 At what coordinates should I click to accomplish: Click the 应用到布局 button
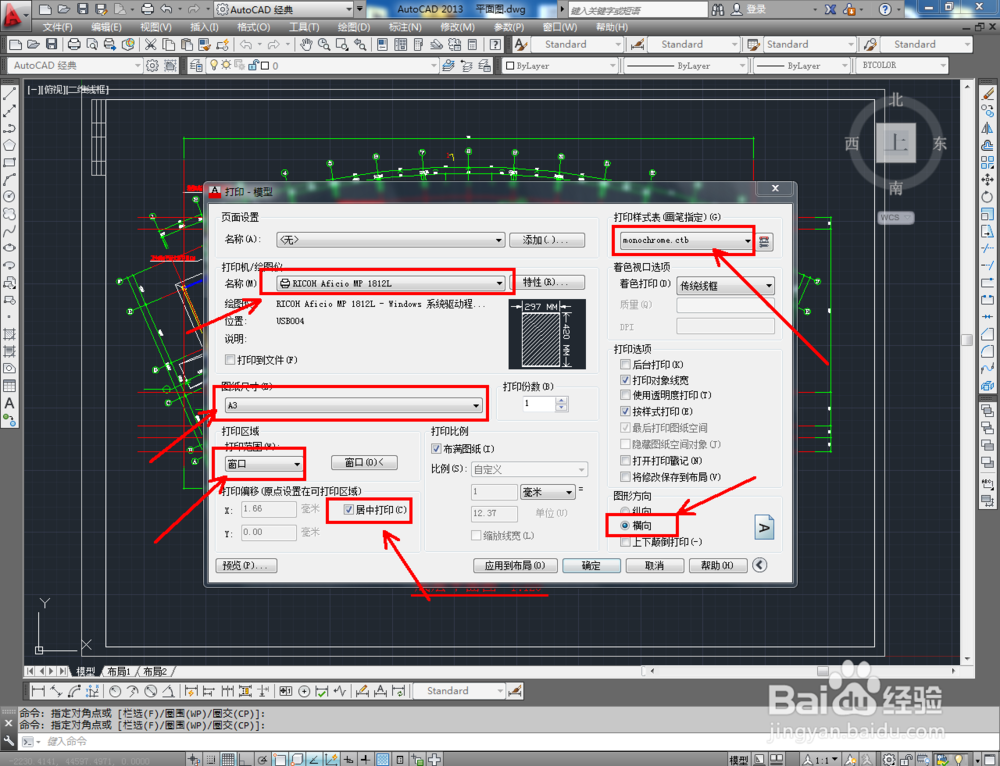point(515,565)
